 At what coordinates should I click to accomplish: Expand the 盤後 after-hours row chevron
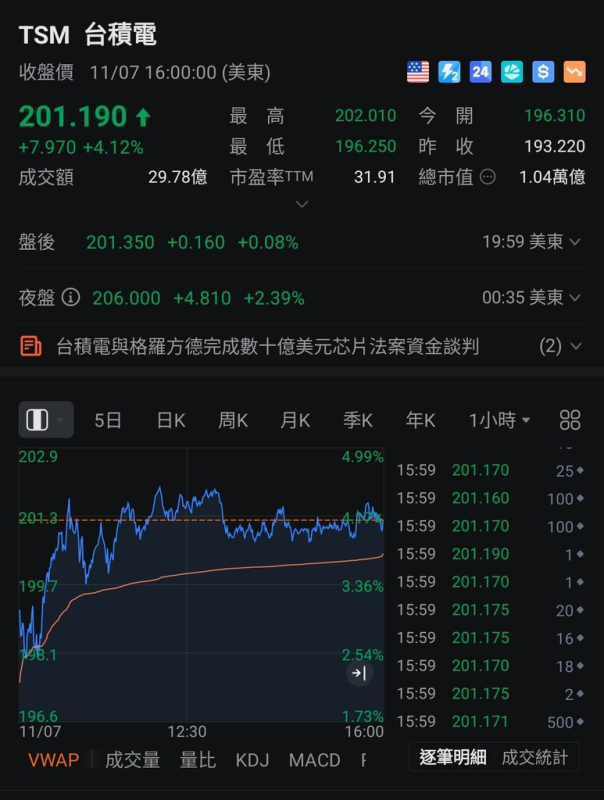tap(575, 242)
